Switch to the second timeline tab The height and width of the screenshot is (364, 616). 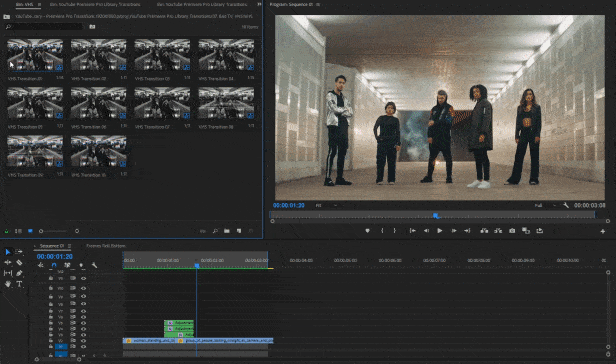pos(106,246)
